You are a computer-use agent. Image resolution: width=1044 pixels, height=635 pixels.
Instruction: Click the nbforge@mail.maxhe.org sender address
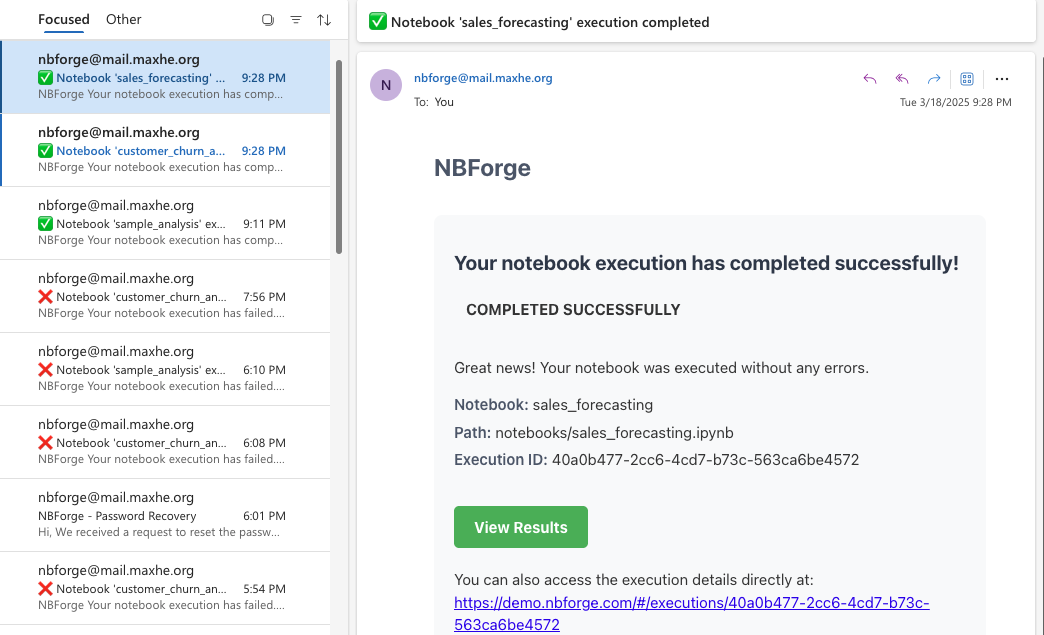pyautogui.click(x=483, y=77)
